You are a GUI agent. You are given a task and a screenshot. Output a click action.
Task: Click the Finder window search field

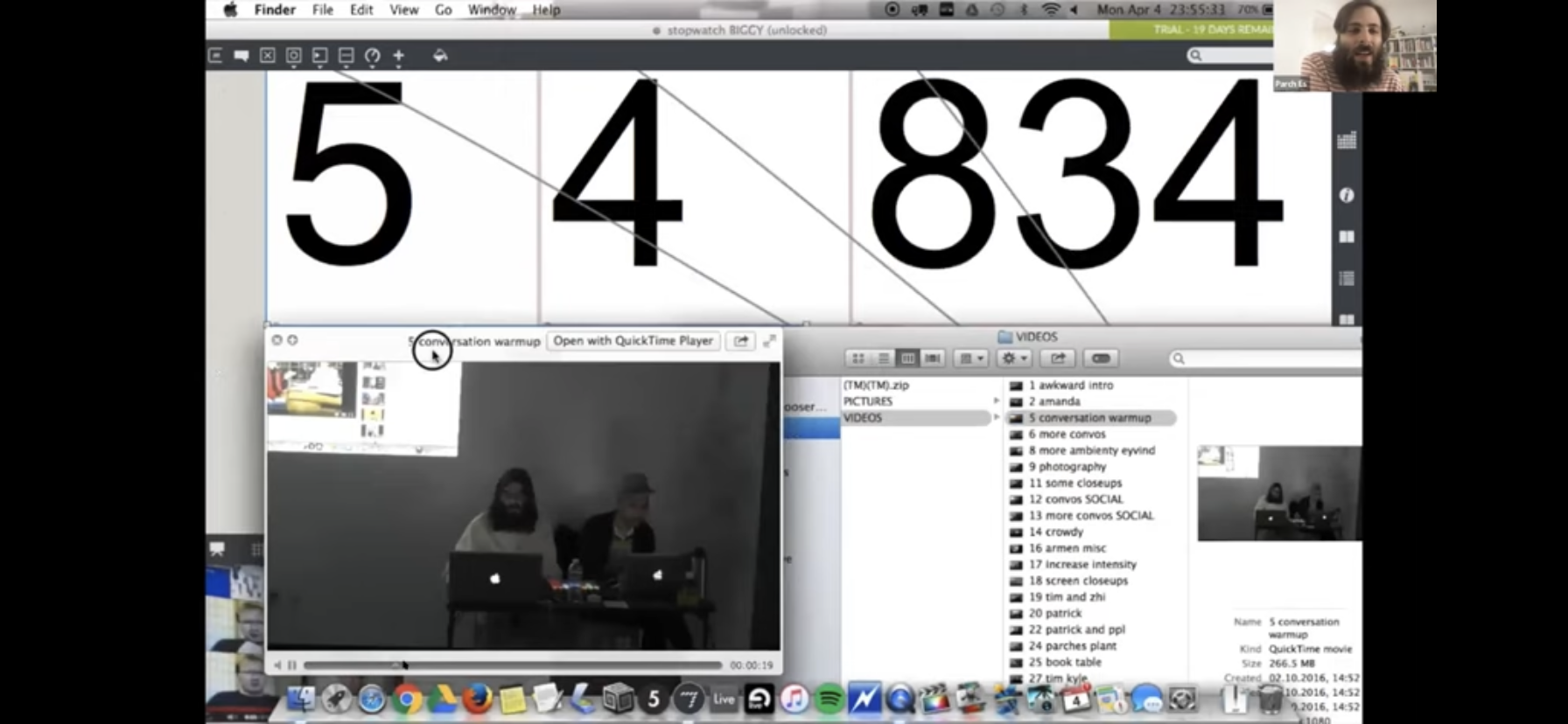pyautogui.click(x=1265, y=359)
